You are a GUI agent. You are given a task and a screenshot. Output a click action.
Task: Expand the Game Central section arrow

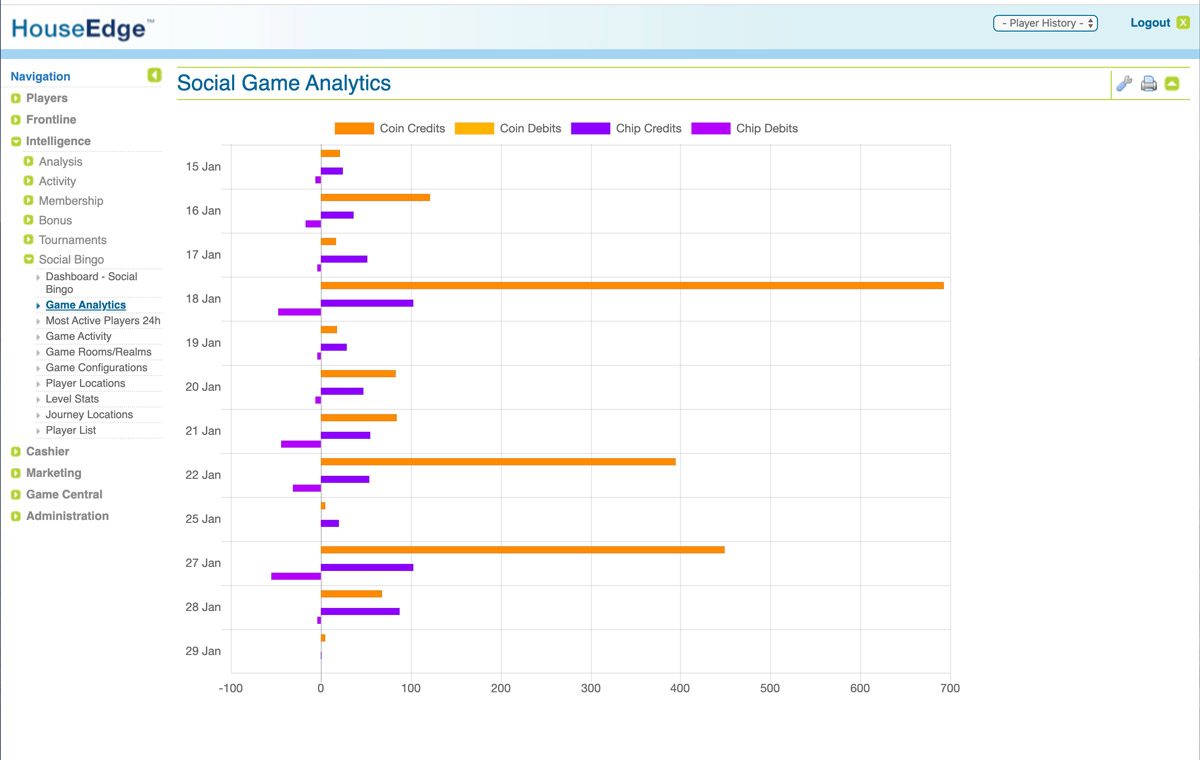(x=16, y=495)
